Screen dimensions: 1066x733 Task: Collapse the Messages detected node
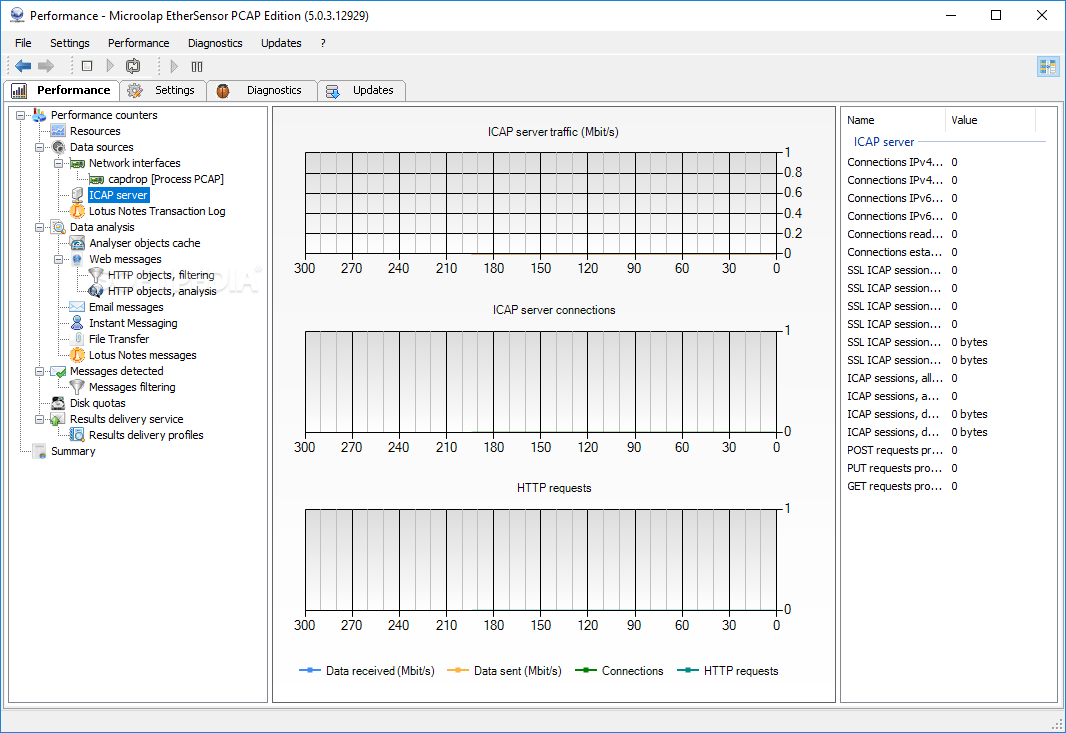39,371
